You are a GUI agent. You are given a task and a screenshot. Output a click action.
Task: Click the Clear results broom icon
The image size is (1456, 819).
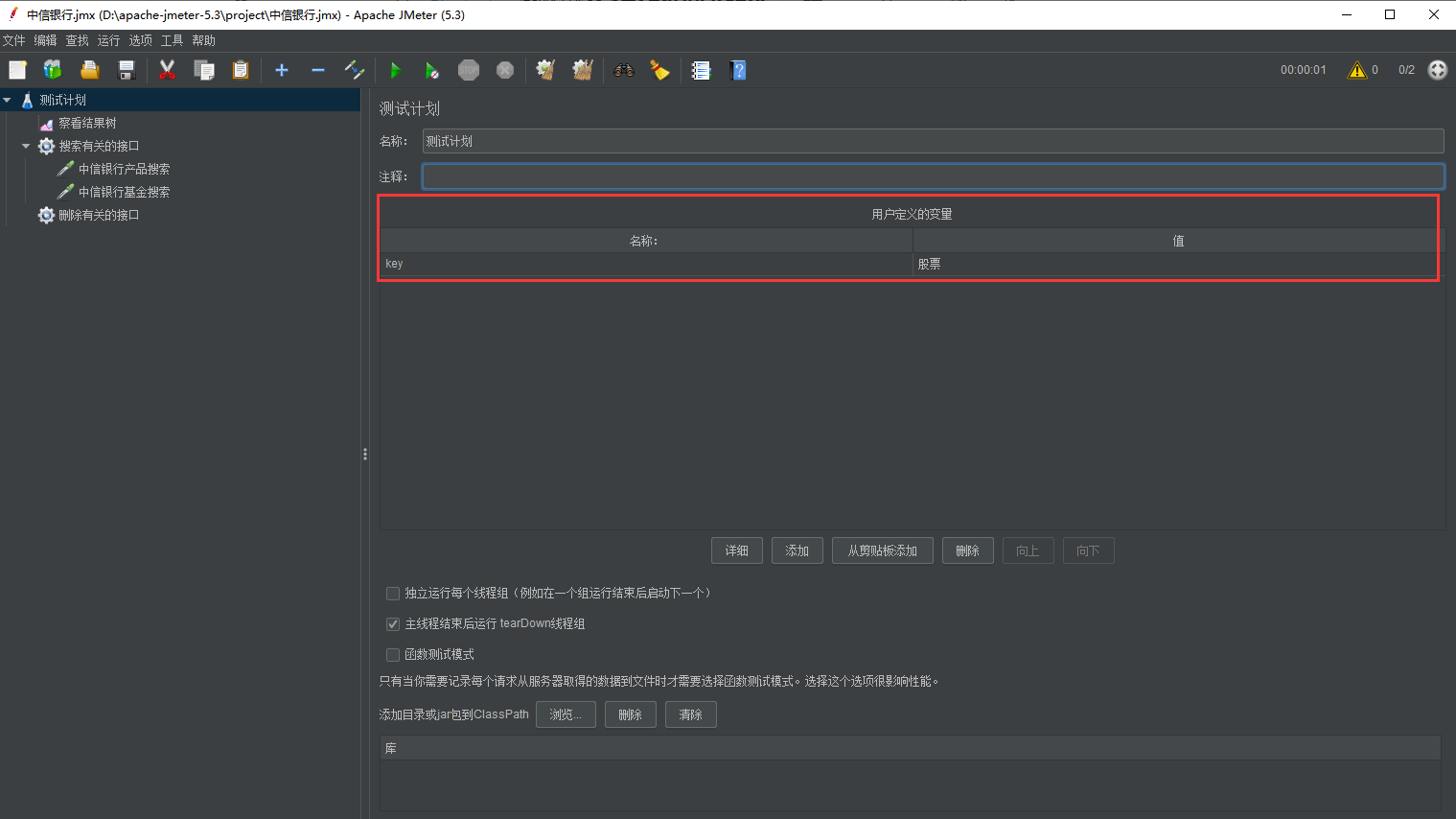tap(545, 70)
